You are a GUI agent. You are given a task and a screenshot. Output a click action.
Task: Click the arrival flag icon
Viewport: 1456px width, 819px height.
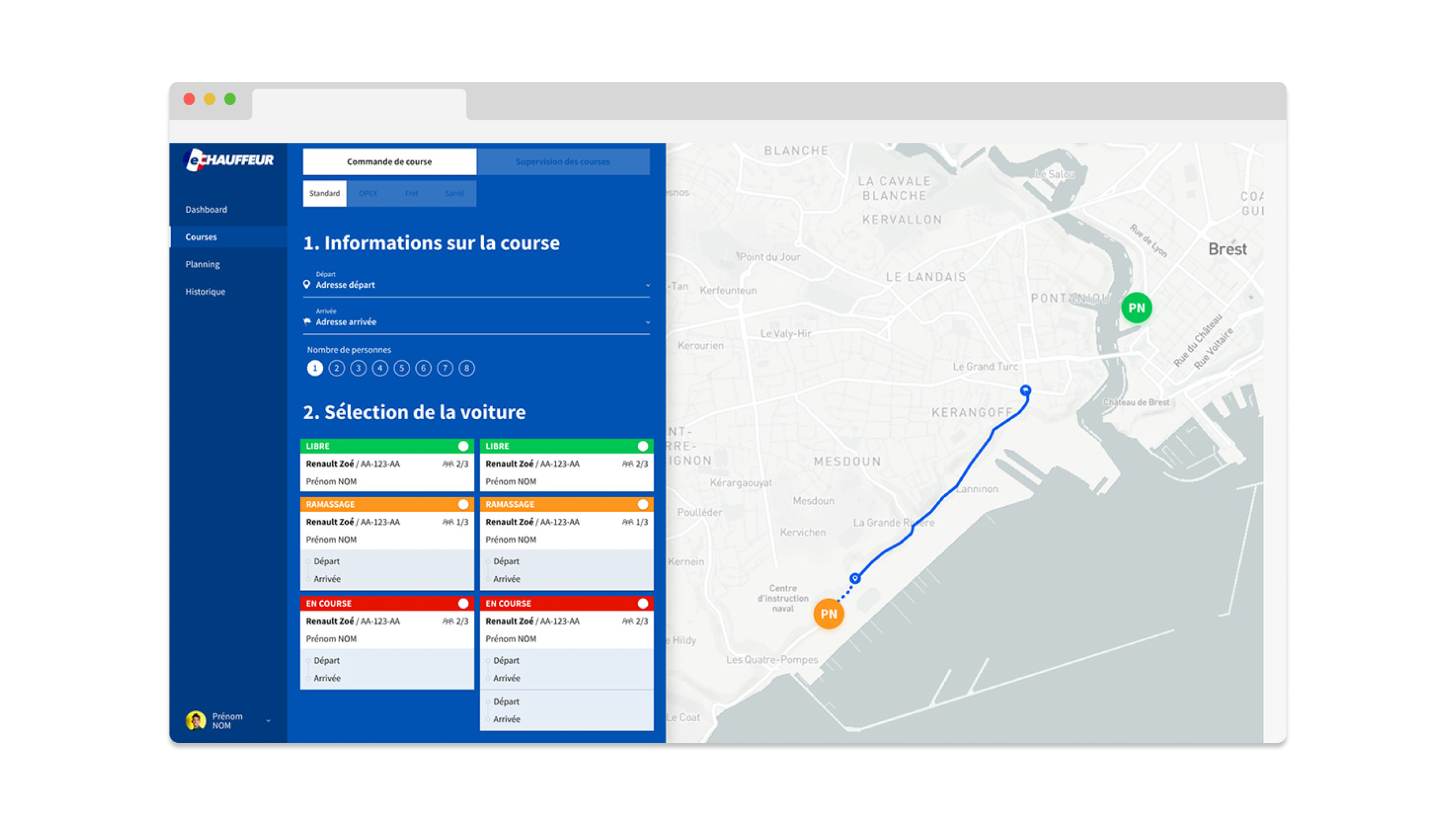[307, 321]
